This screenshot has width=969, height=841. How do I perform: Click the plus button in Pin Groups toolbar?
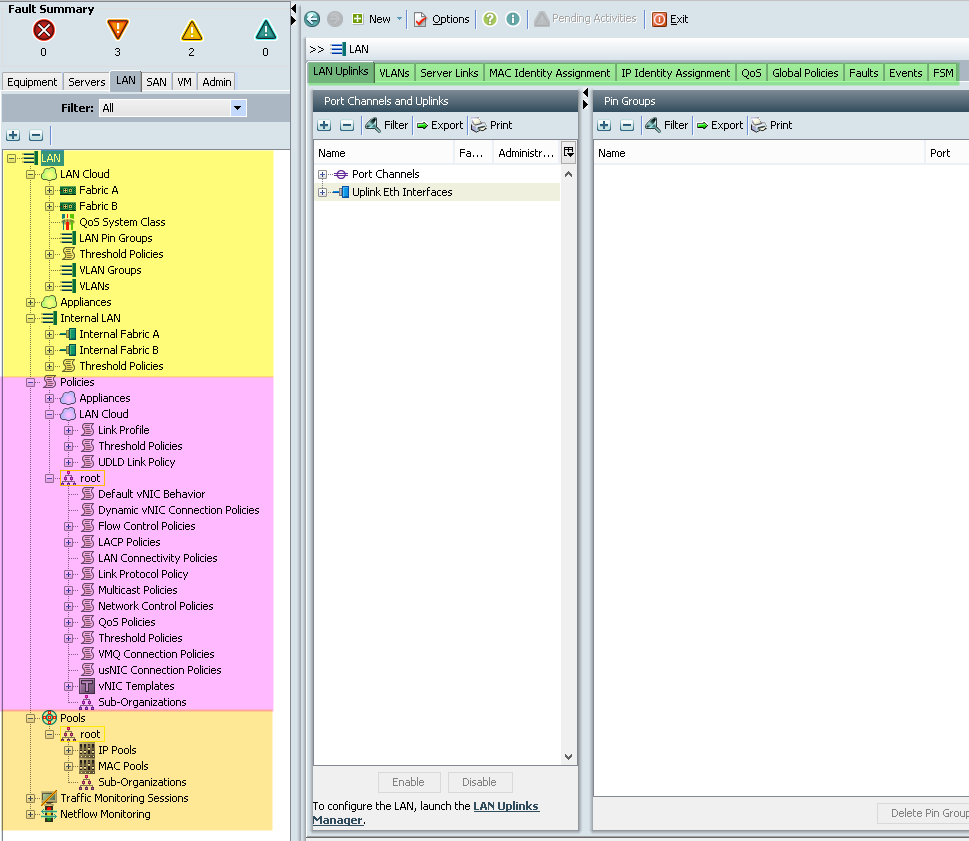(604, 125)
